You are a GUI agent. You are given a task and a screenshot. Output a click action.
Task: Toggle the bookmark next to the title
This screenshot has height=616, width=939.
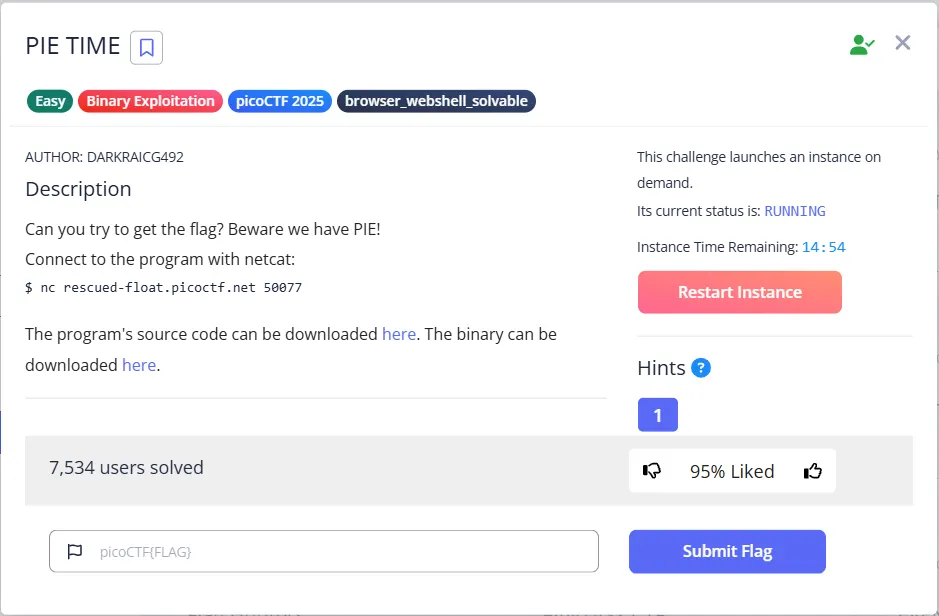[146, 47]
